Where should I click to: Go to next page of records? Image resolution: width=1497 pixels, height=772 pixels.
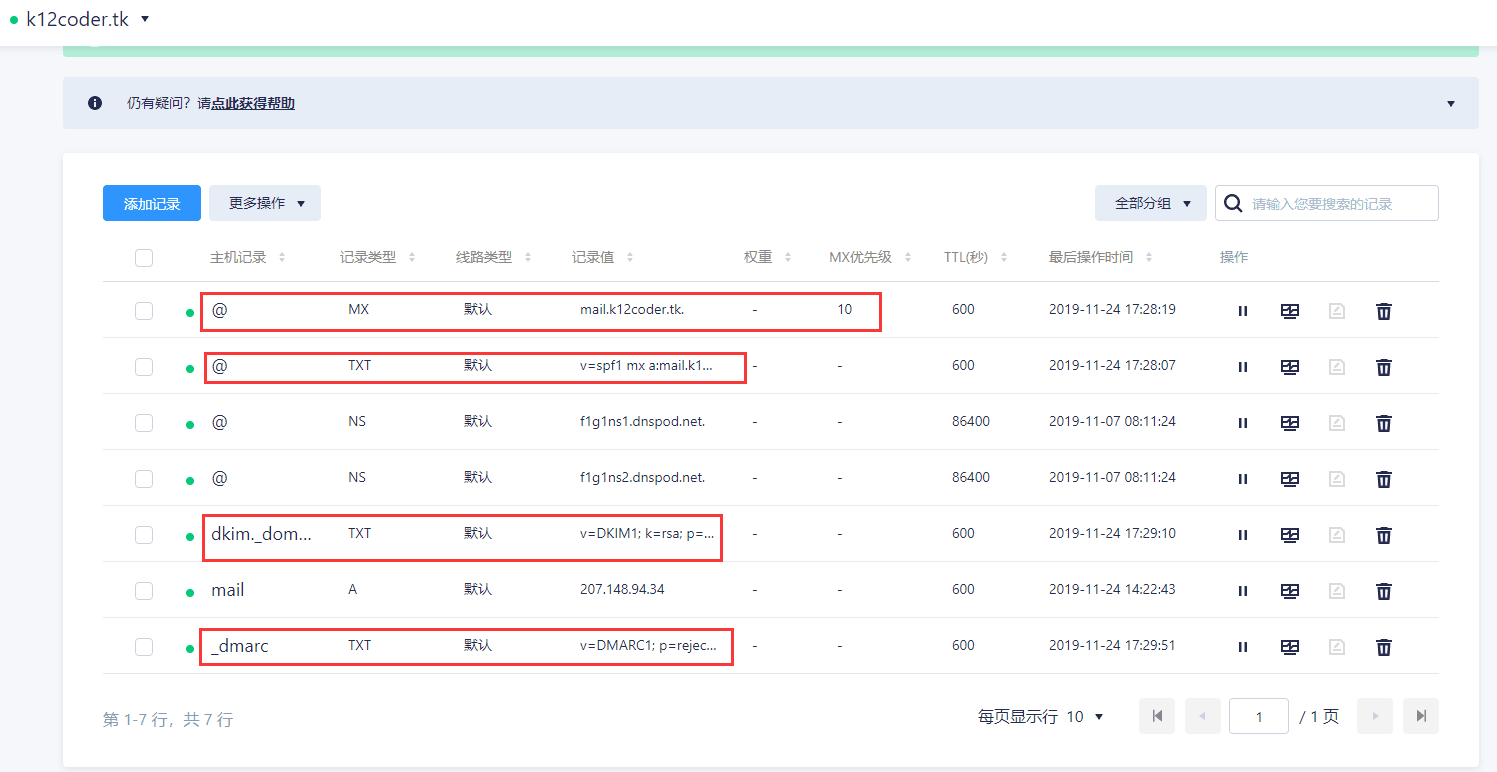[1375, 716]
